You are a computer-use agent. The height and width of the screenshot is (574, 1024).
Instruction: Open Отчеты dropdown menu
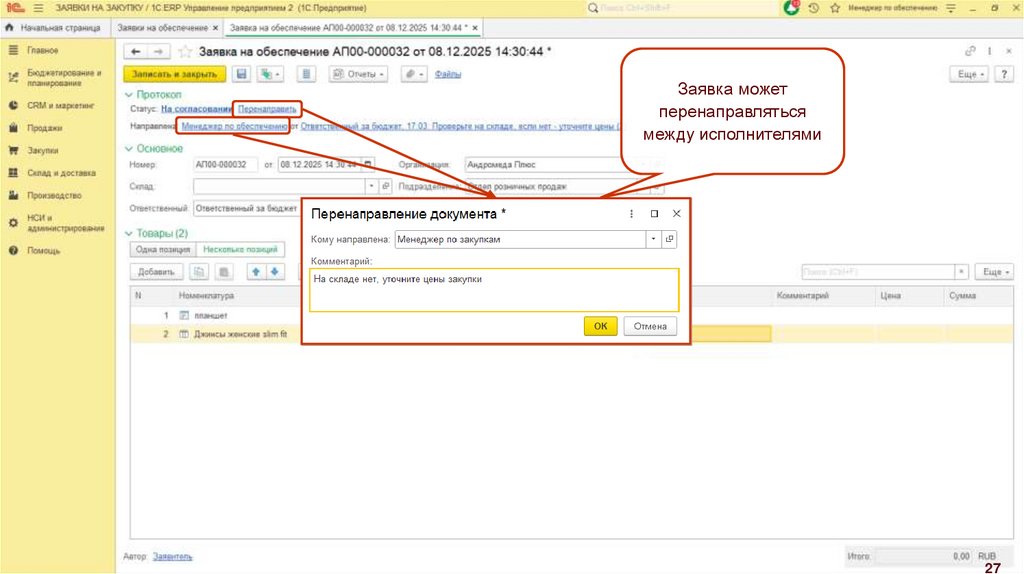pyautogui.click(x=359, y=74)
